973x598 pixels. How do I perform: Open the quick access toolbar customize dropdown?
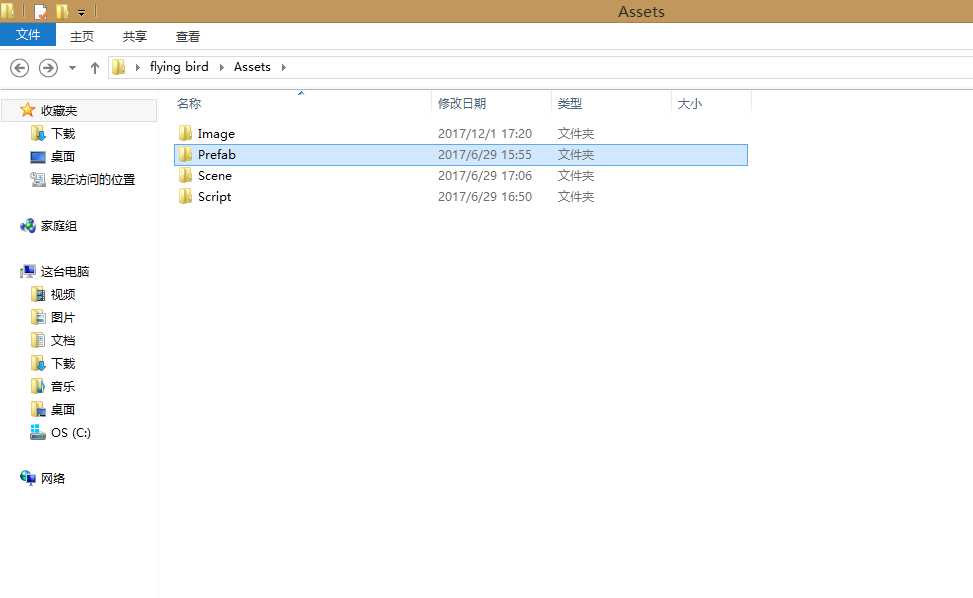[x=81, y=12]
